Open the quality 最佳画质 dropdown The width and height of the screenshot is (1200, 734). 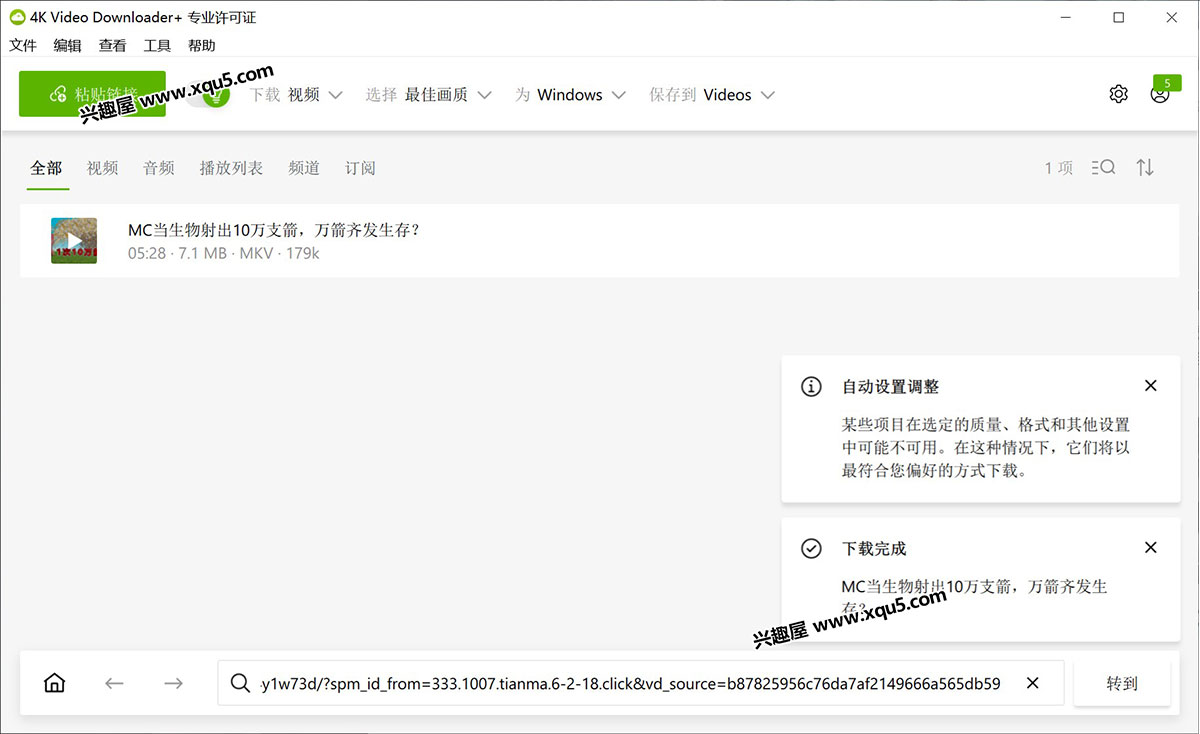coord(448,95)
